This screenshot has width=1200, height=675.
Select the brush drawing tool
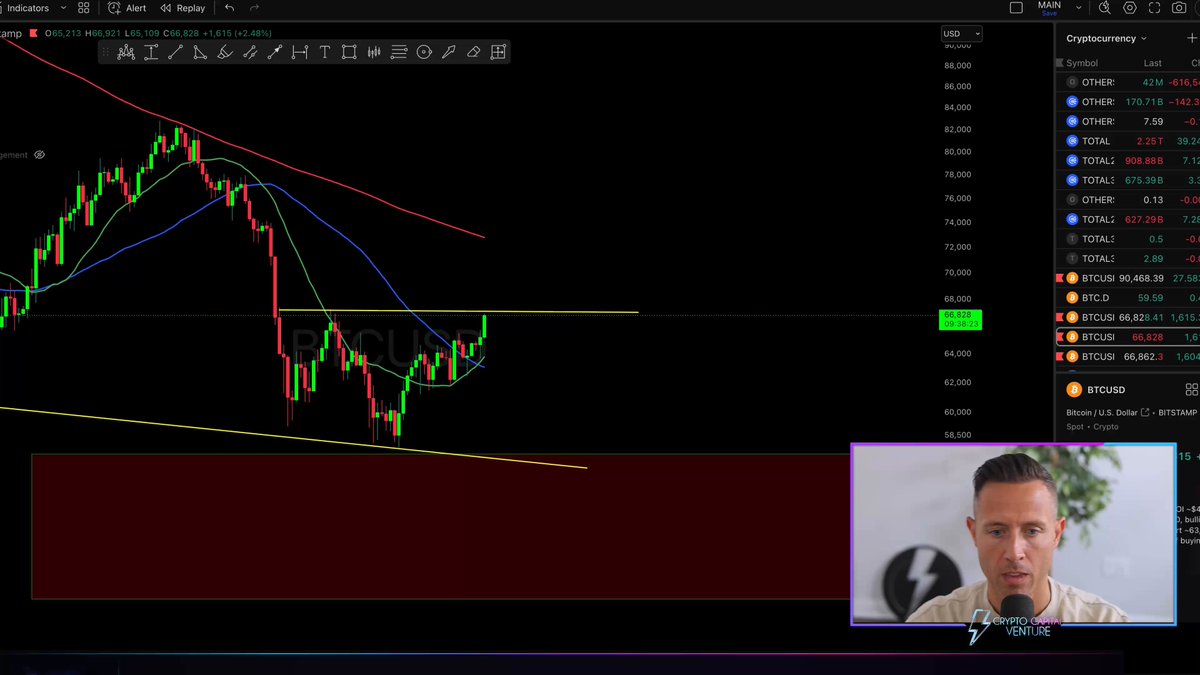[x=225, y=52]
